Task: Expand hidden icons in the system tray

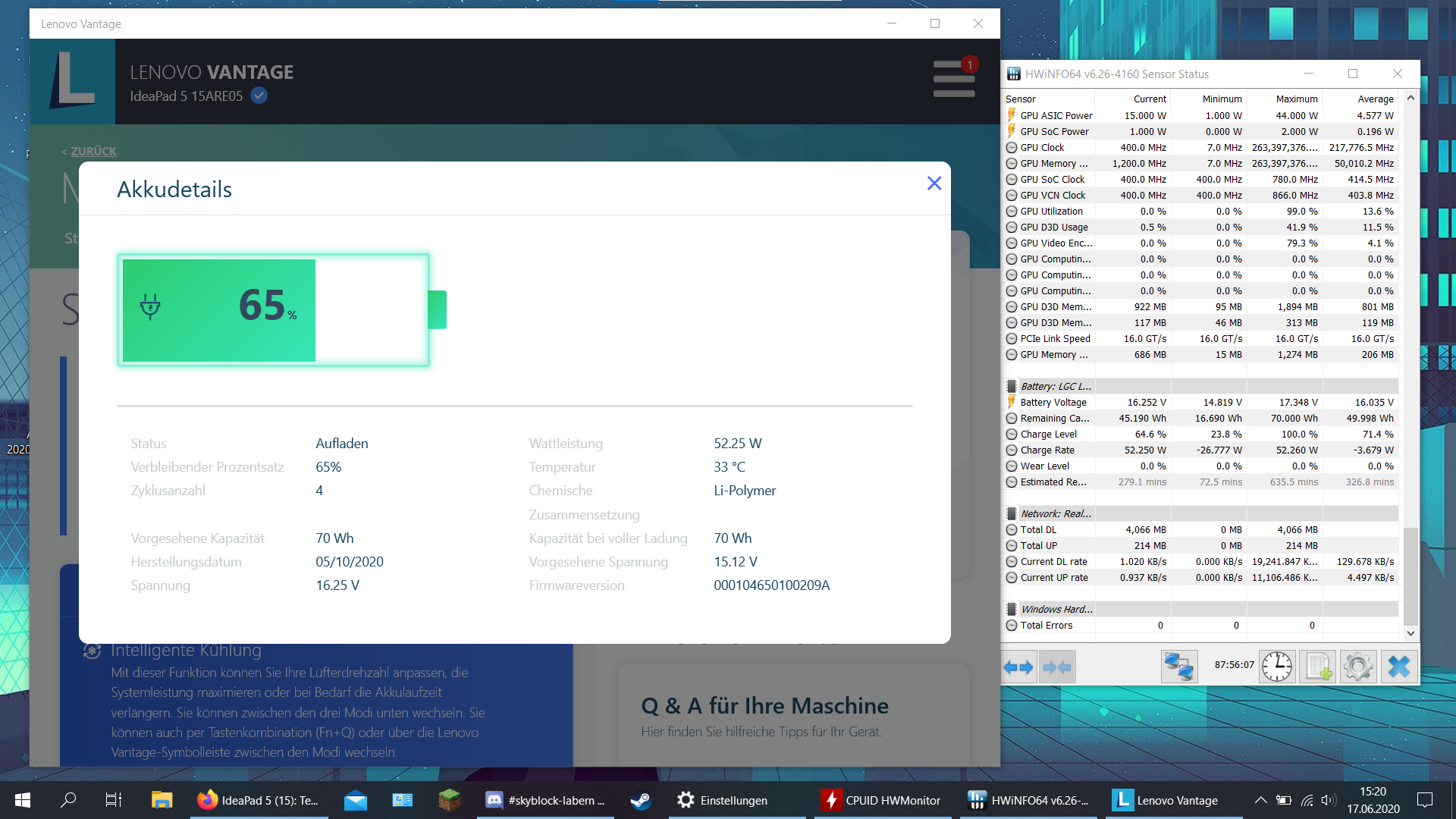Action: (x=1261, y=800)
